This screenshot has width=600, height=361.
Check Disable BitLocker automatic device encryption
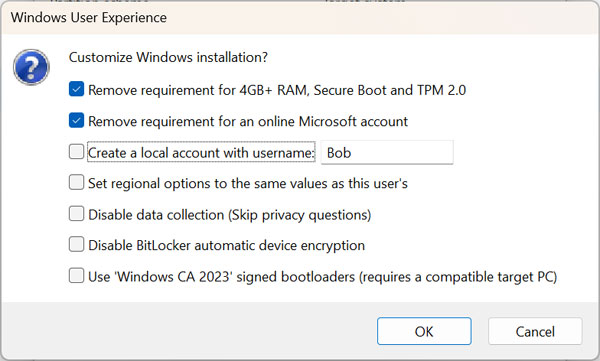pyautogui.click(x=77, y=245)
